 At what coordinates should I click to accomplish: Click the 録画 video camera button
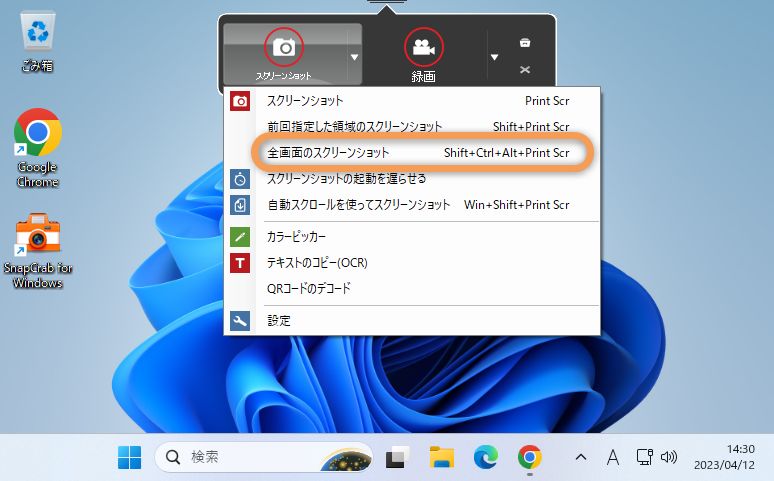click(424, 54)
